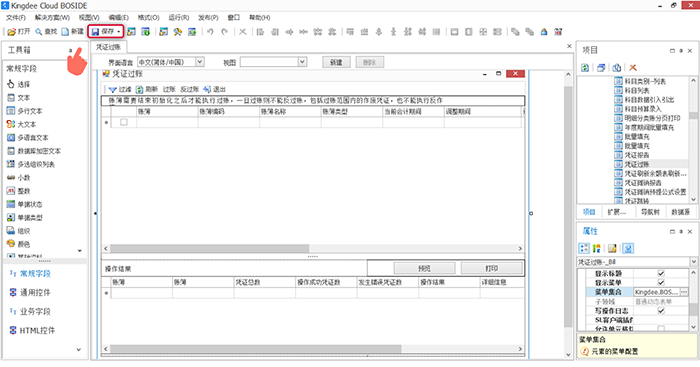Switch to the 导航树 tab in project panel

pos(650,212)
